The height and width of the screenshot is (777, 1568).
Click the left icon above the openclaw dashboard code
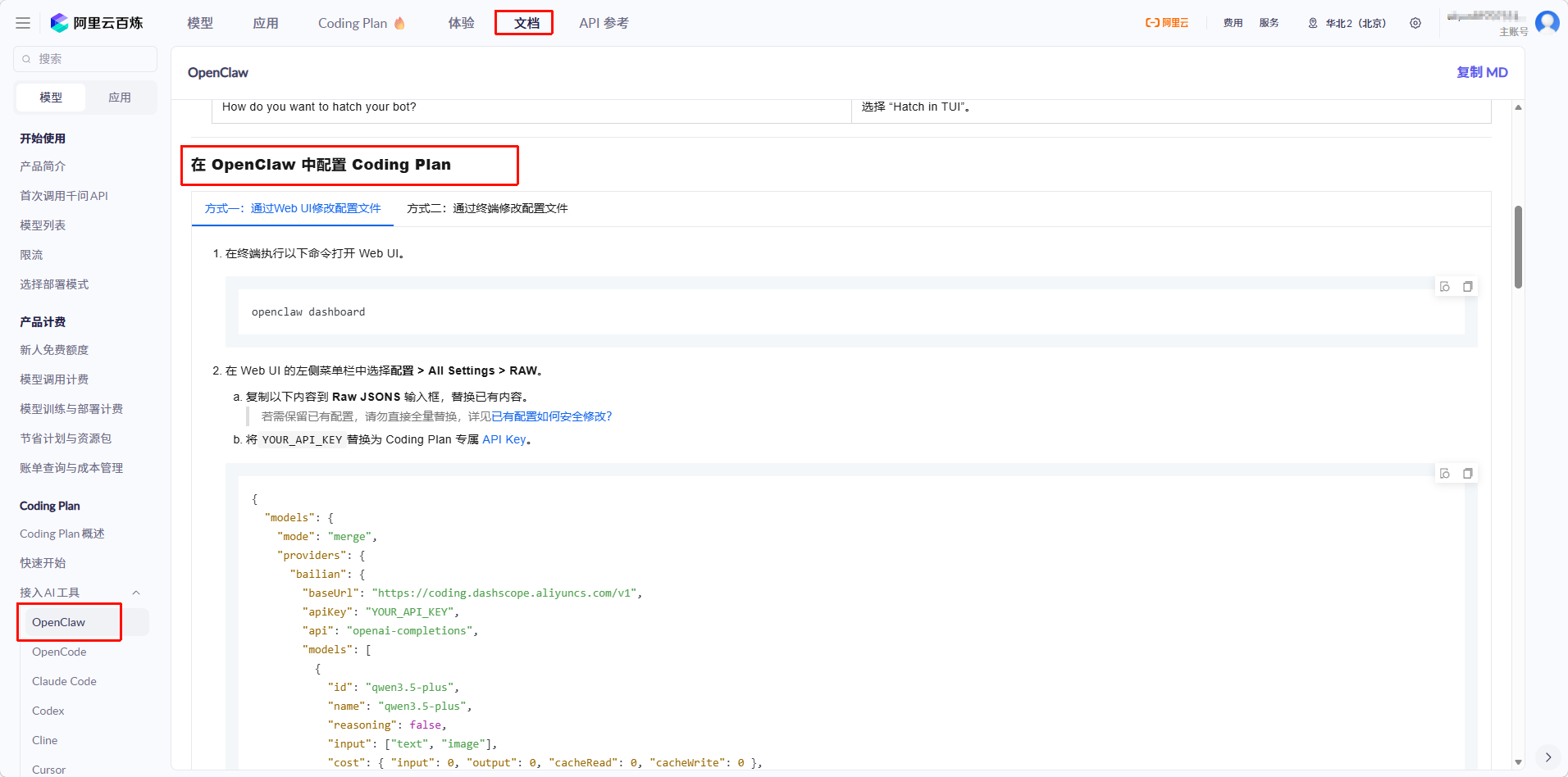click(1445, 287)
